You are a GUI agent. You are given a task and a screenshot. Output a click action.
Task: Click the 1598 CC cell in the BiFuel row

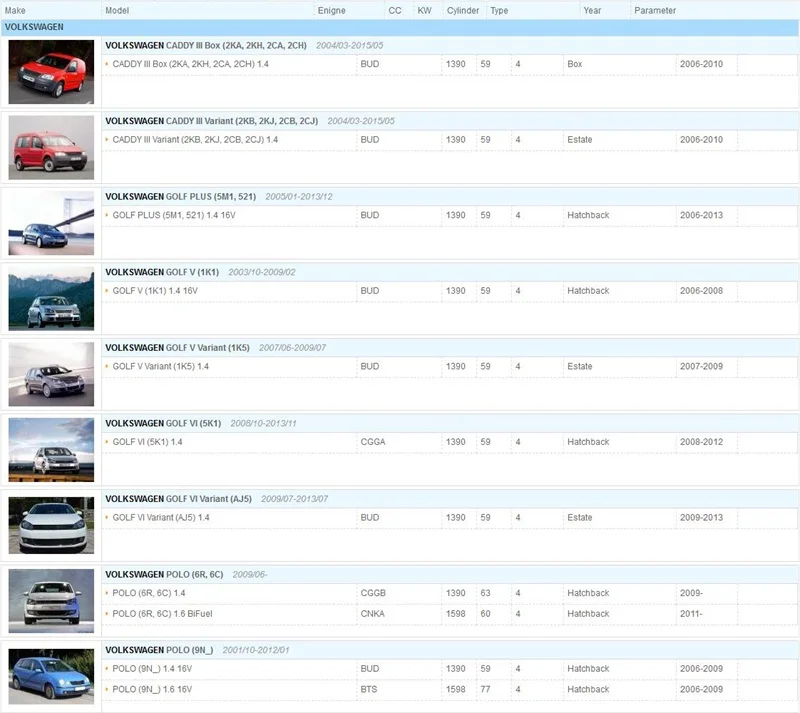[456, 614]
